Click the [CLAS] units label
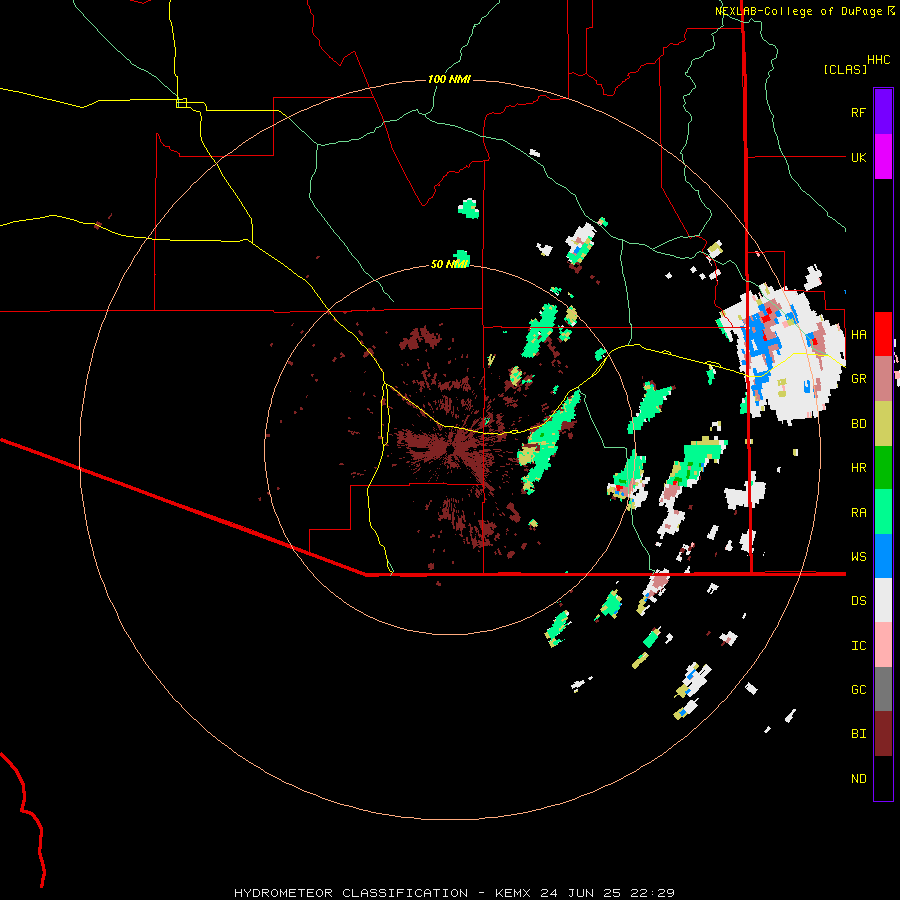Screen dimensions: 900x900 pyautogui.click(x=845, y=69)
